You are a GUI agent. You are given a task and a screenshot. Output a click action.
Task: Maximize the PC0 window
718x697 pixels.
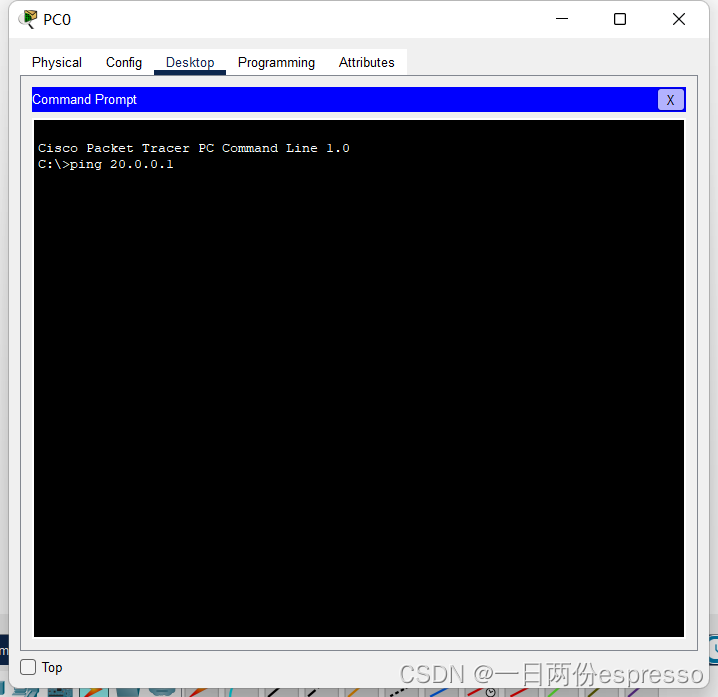620,19
